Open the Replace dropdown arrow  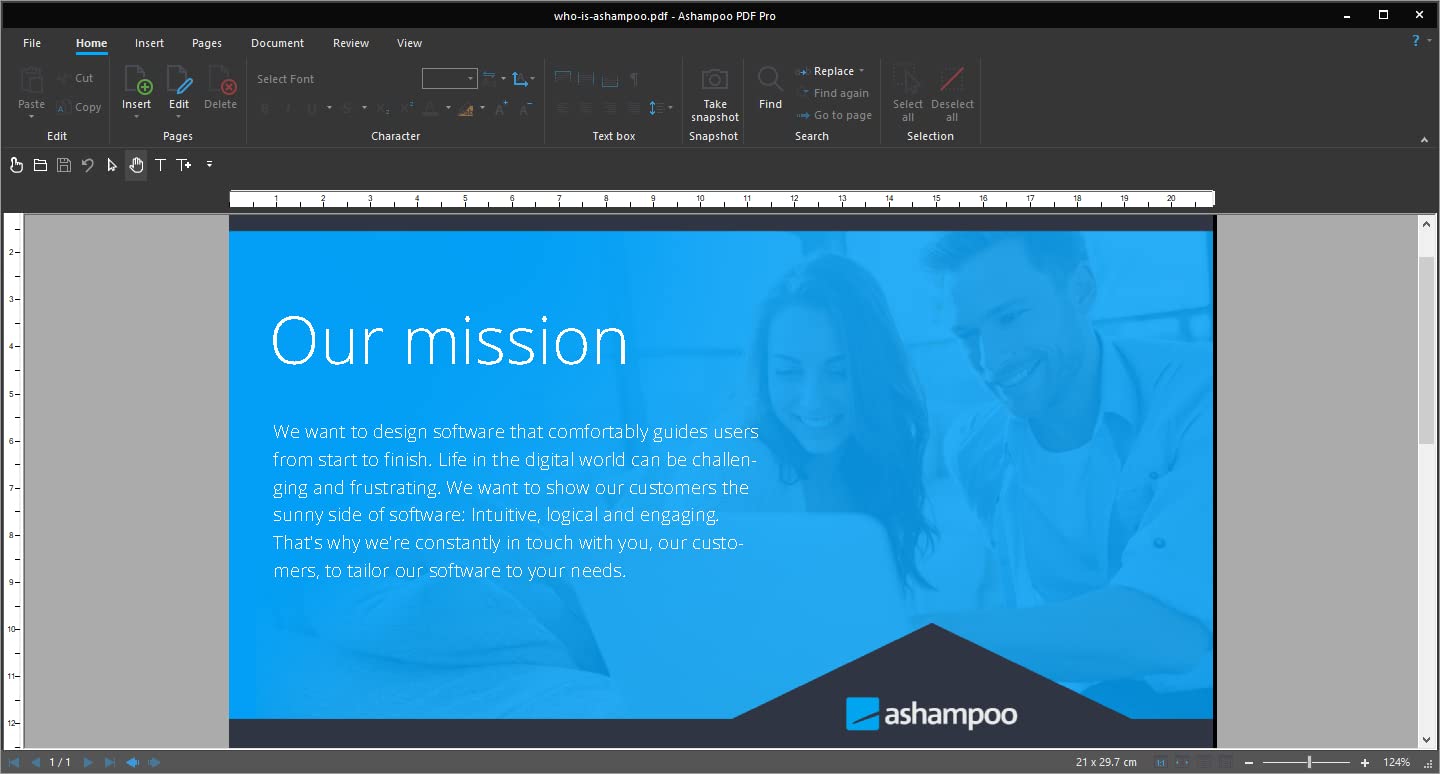[861, 71]
